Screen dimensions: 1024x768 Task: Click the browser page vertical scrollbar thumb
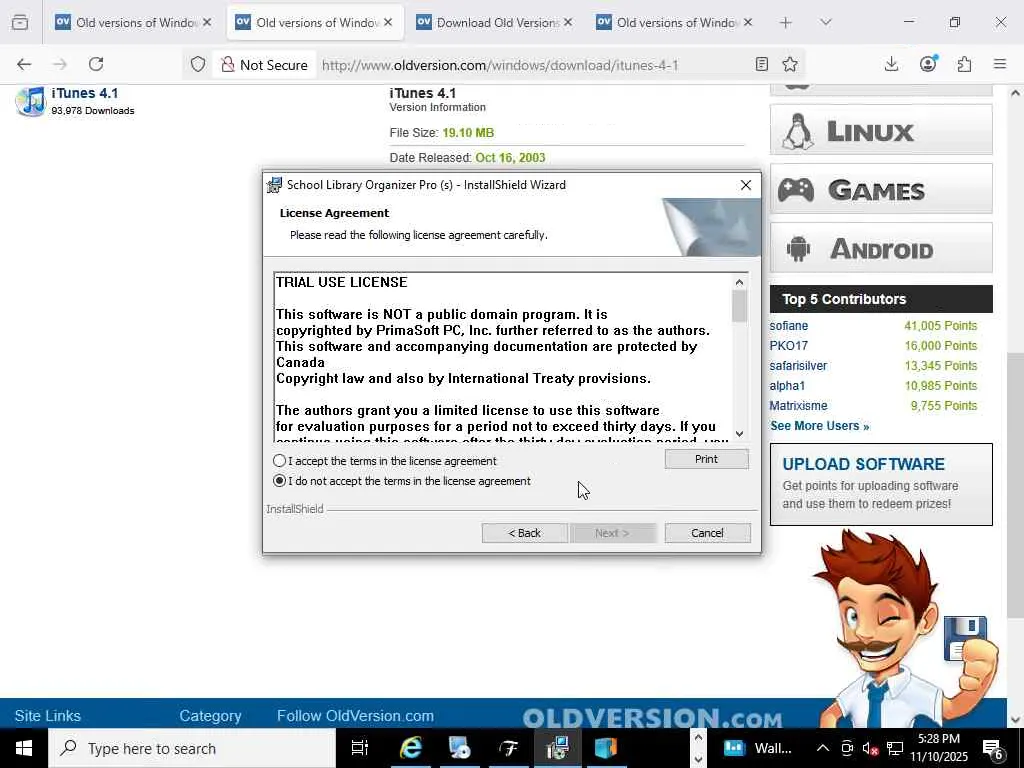[1016, 485]
